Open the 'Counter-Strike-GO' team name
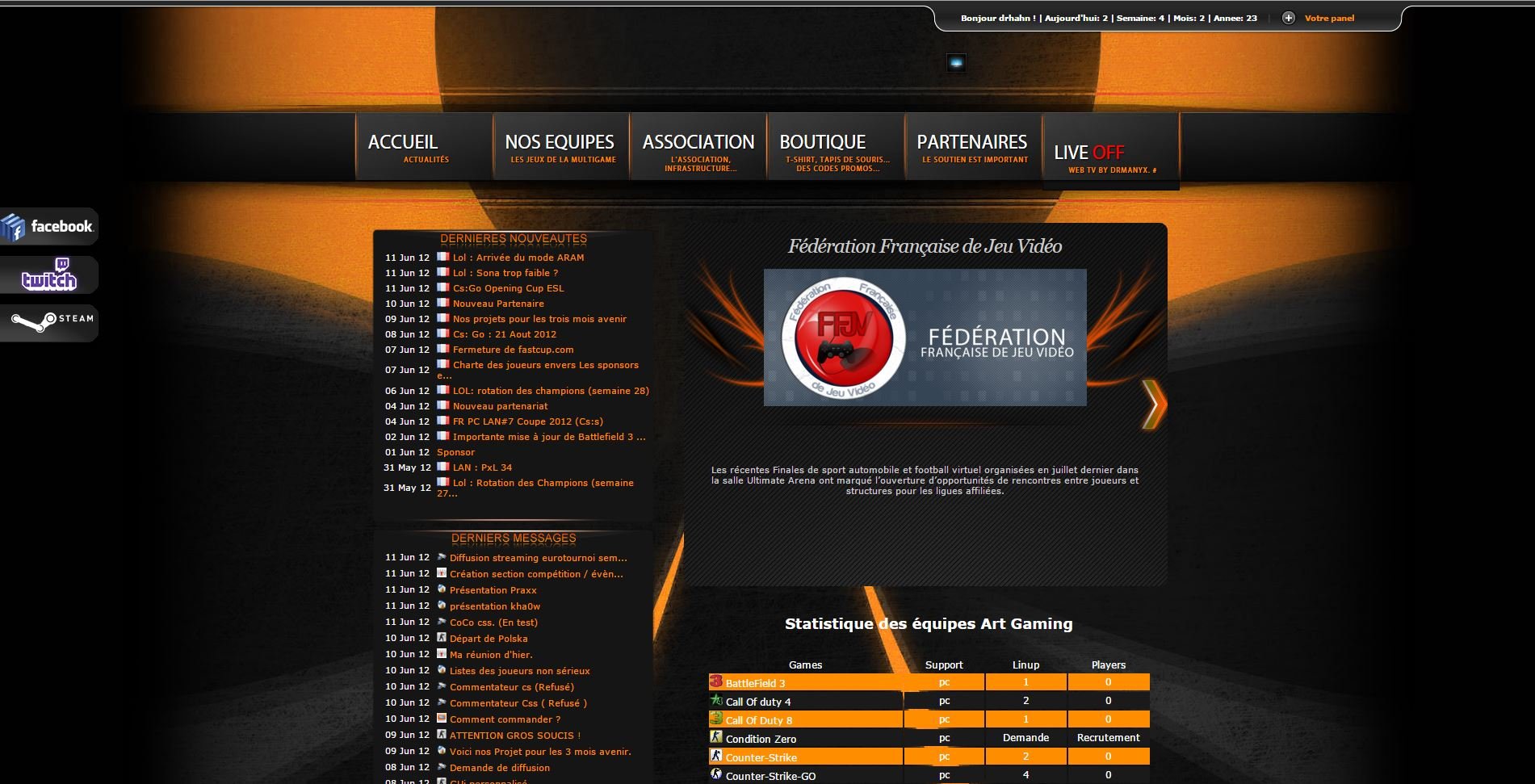Screen dimensions: 1535x784 click(x=770, y=776)
